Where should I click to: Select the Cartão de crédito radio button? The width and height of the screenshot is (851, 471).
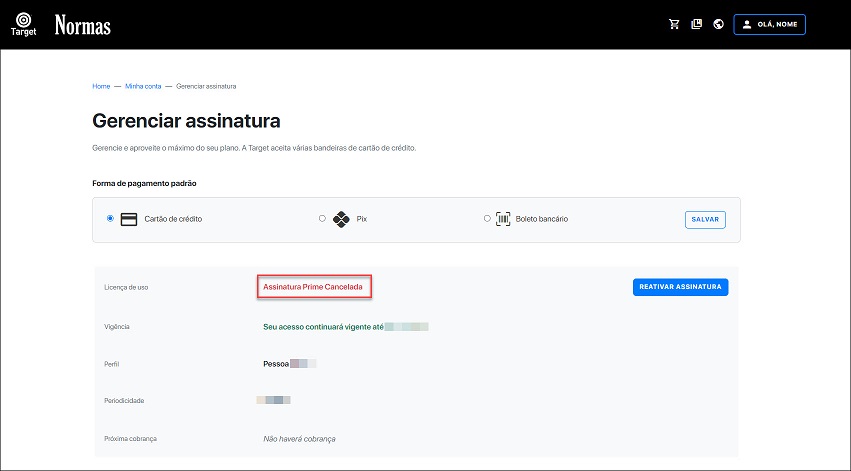pos(110,218)
